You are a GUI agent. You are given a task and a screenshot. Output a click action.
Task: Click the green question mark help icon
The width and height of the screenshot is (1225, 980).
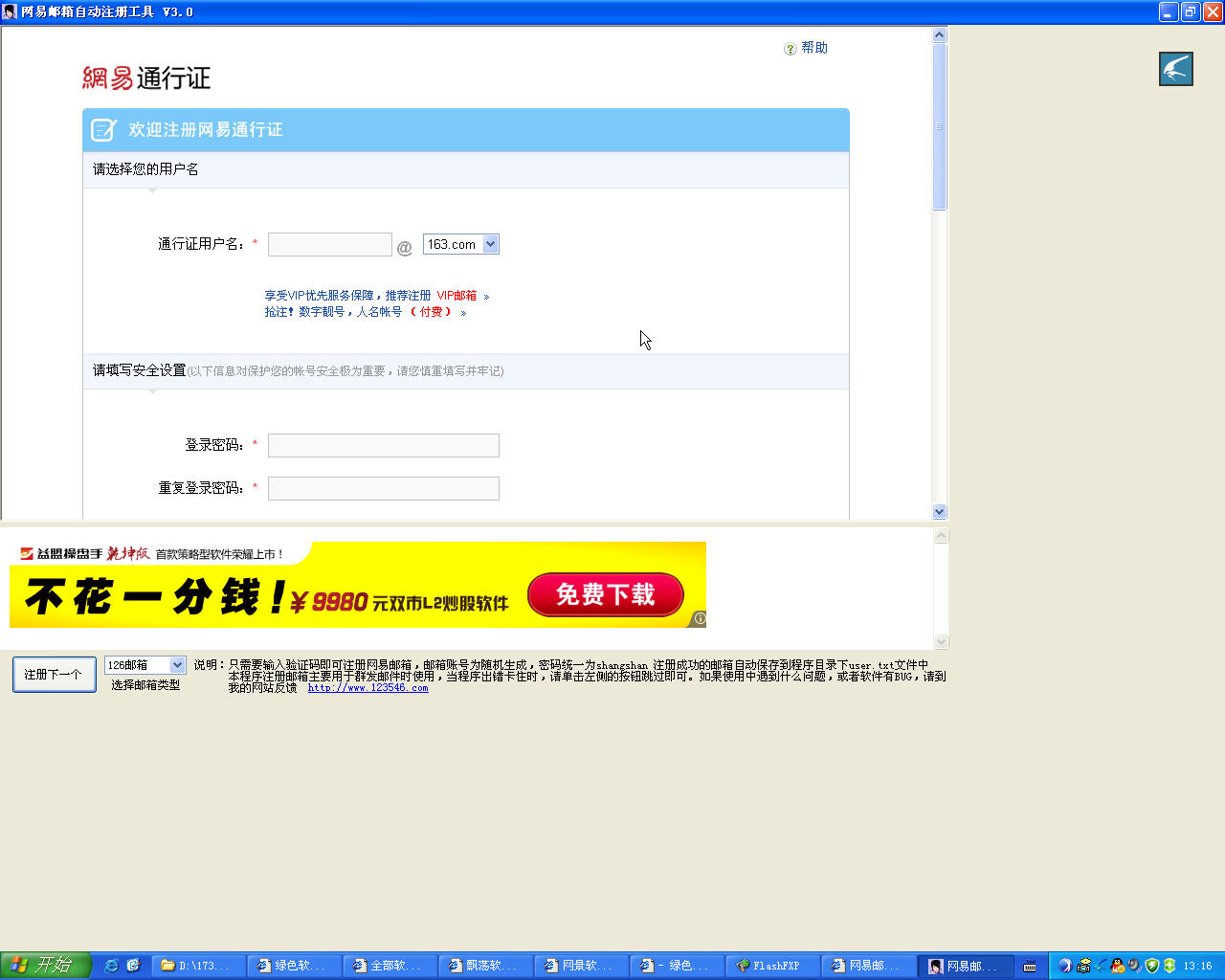pyautogui.click(x=791, y=49)
